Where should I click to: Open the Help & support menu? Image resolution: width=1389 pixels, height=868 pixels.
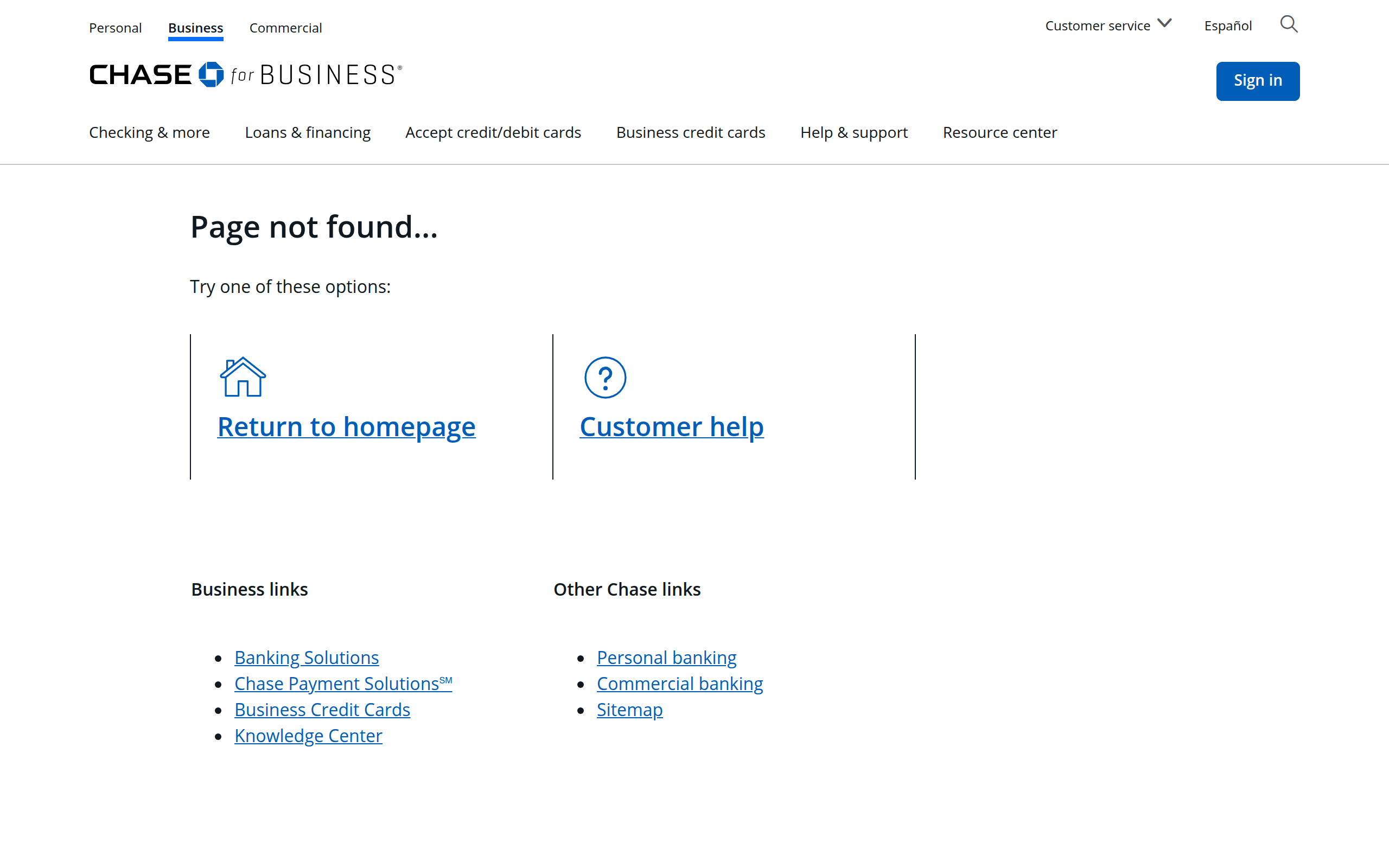853,132
